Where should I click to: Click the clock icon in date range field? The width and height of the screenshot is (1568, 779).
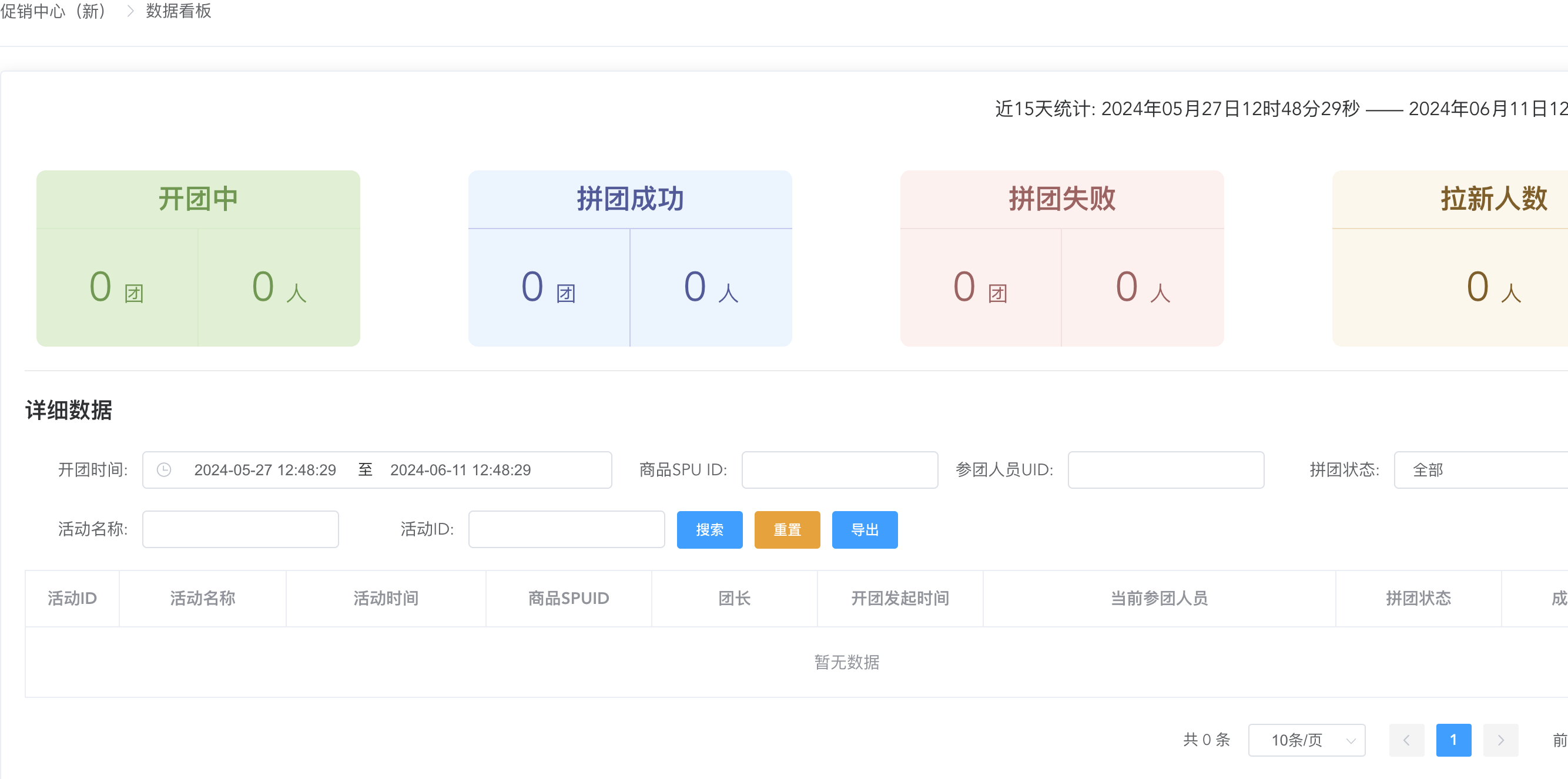pyautogui.click(x=164, y=470)
